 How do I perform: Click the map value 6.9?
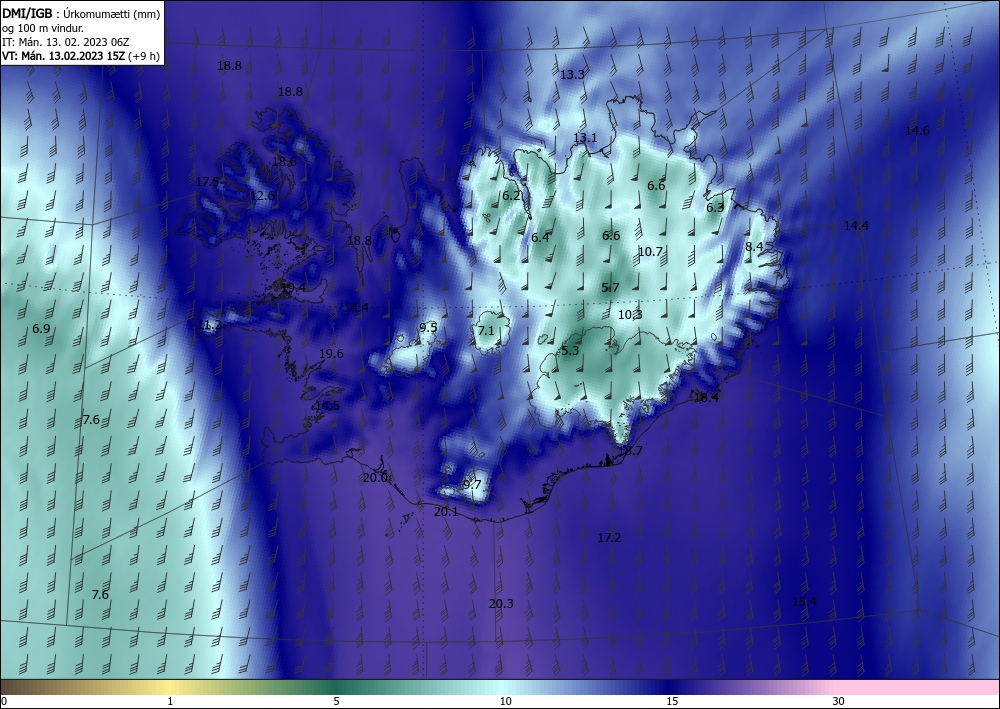41,329
